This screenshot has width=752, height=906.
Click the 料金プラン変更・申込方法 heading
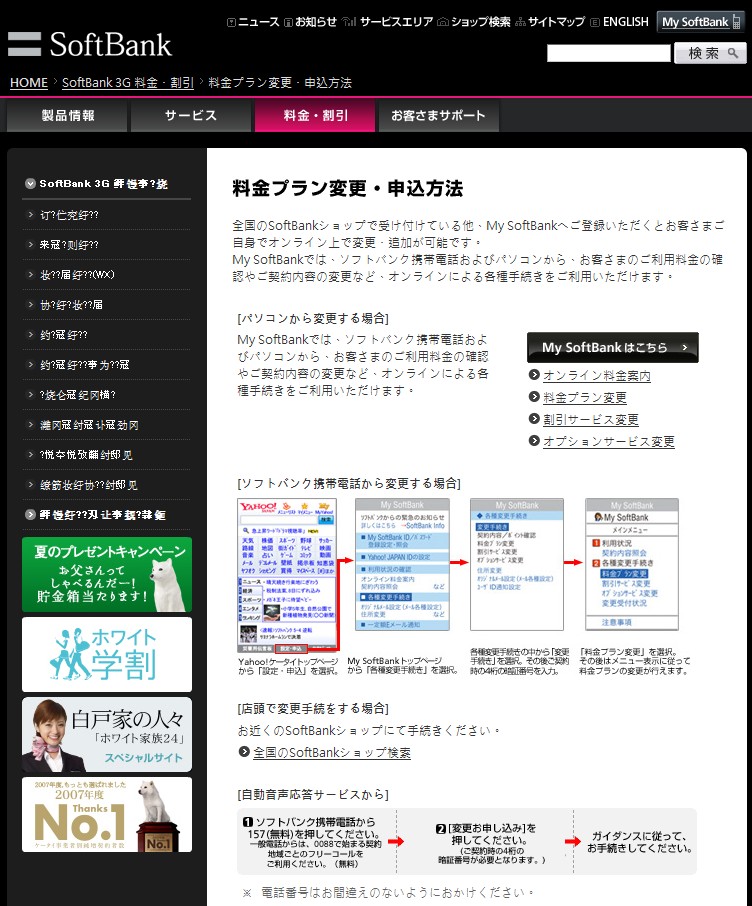(347, 188)
